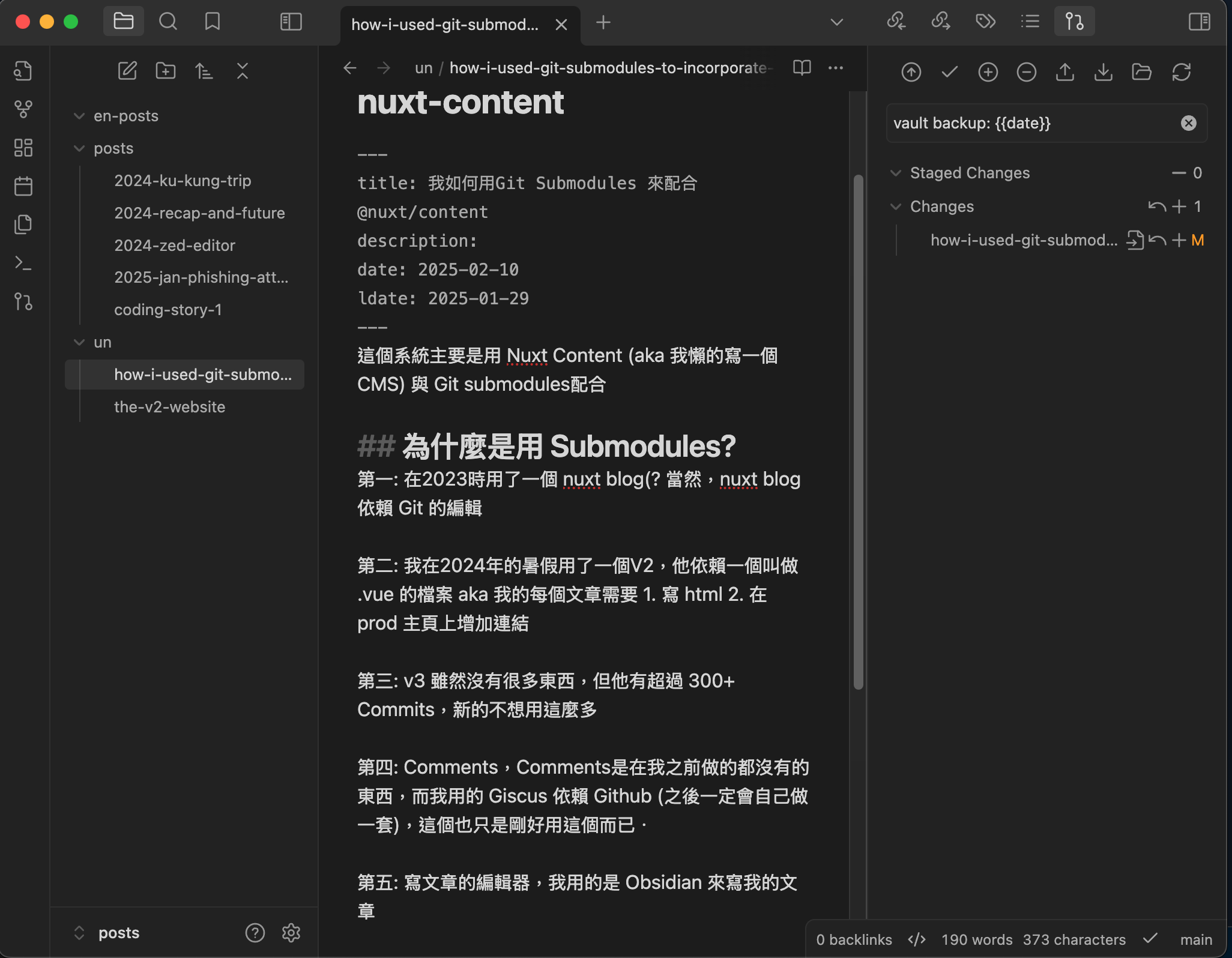
Task: Open the-v2-website note
Action: [169, 407]
